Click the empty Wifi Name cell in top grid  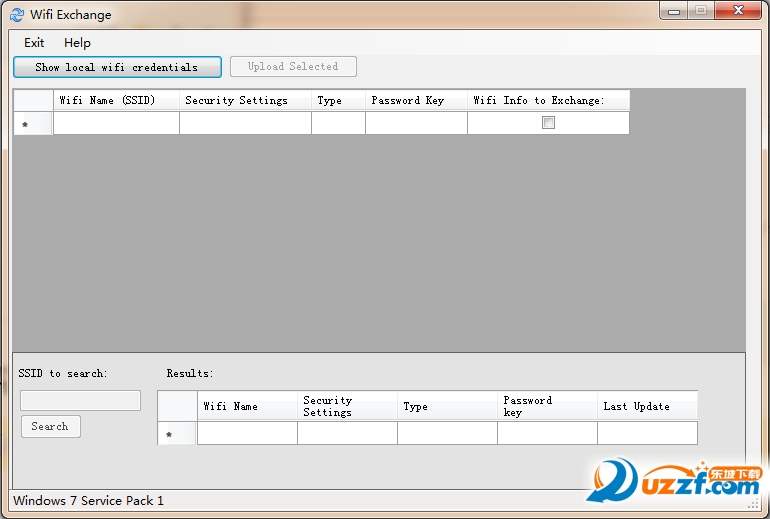click(116, 123)
